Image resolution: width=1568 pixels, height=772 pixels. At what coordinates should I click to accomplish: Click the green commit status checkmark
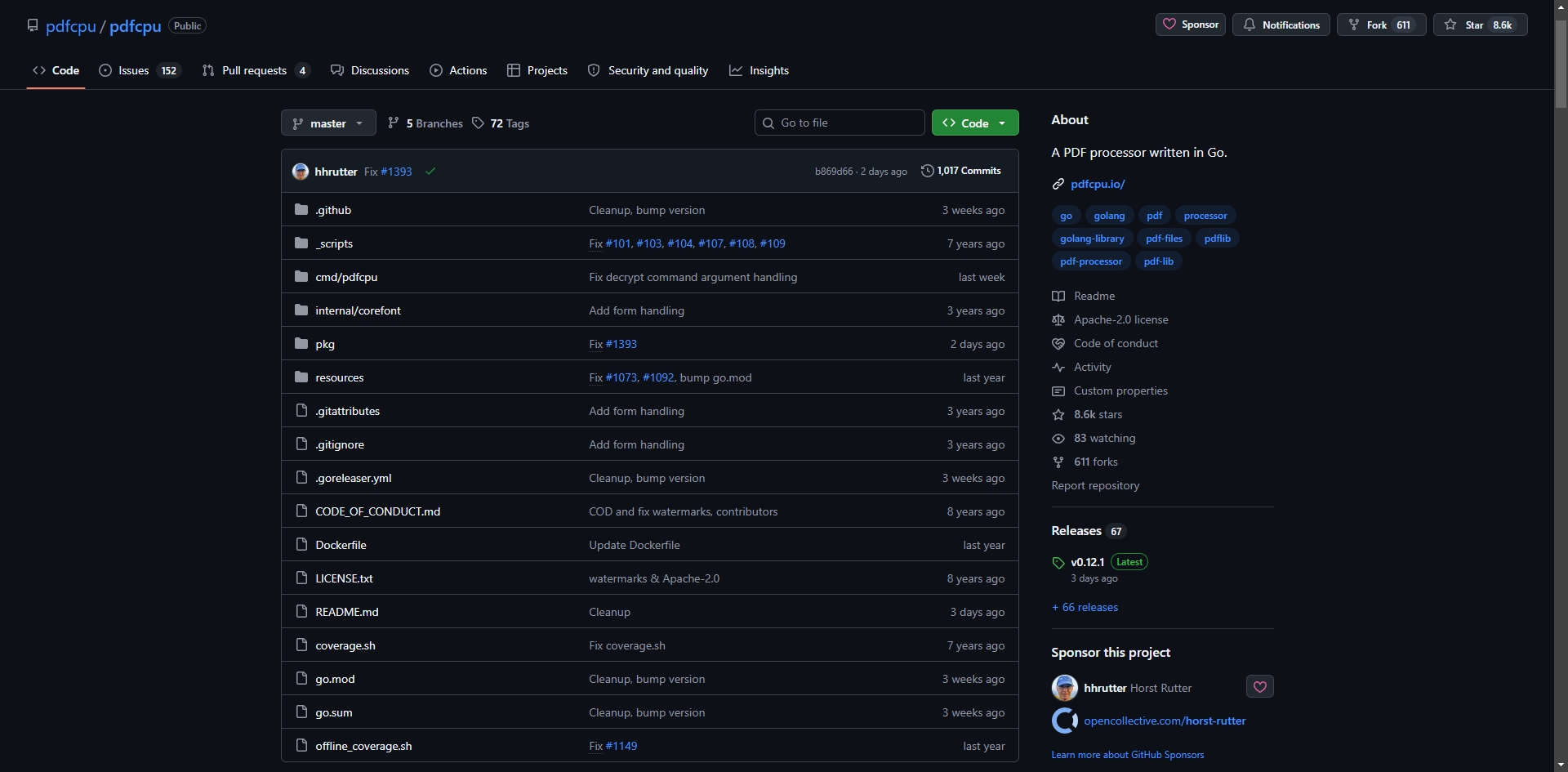click(x=430, y=171)
